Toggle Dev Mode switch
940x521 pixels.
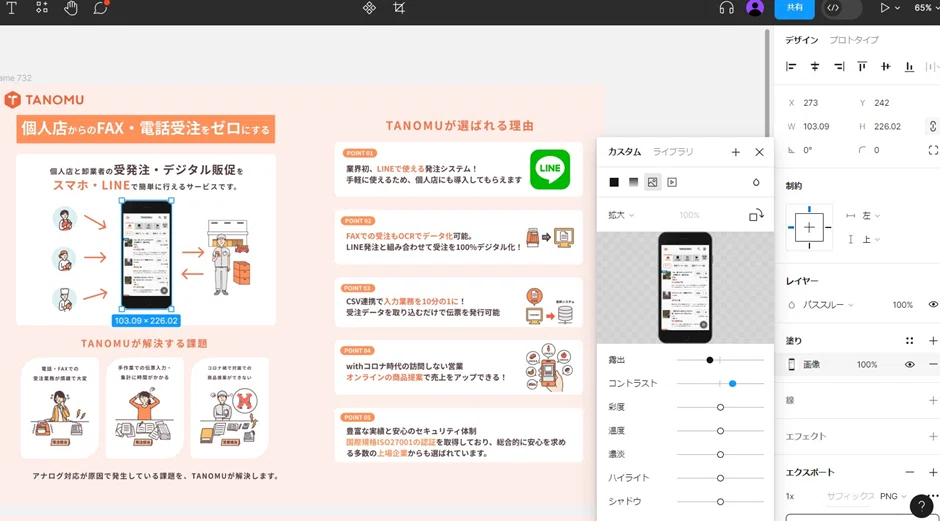point(842,8)
